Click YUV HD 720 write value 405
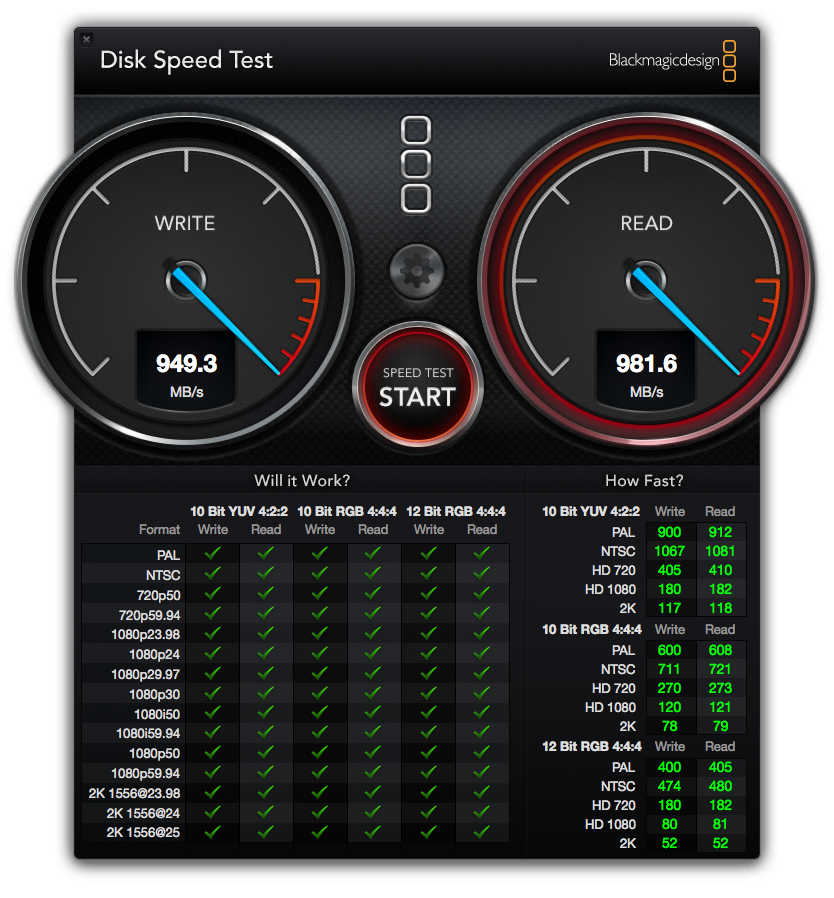This screenshot has height=898, width=834. click(669, 570)
